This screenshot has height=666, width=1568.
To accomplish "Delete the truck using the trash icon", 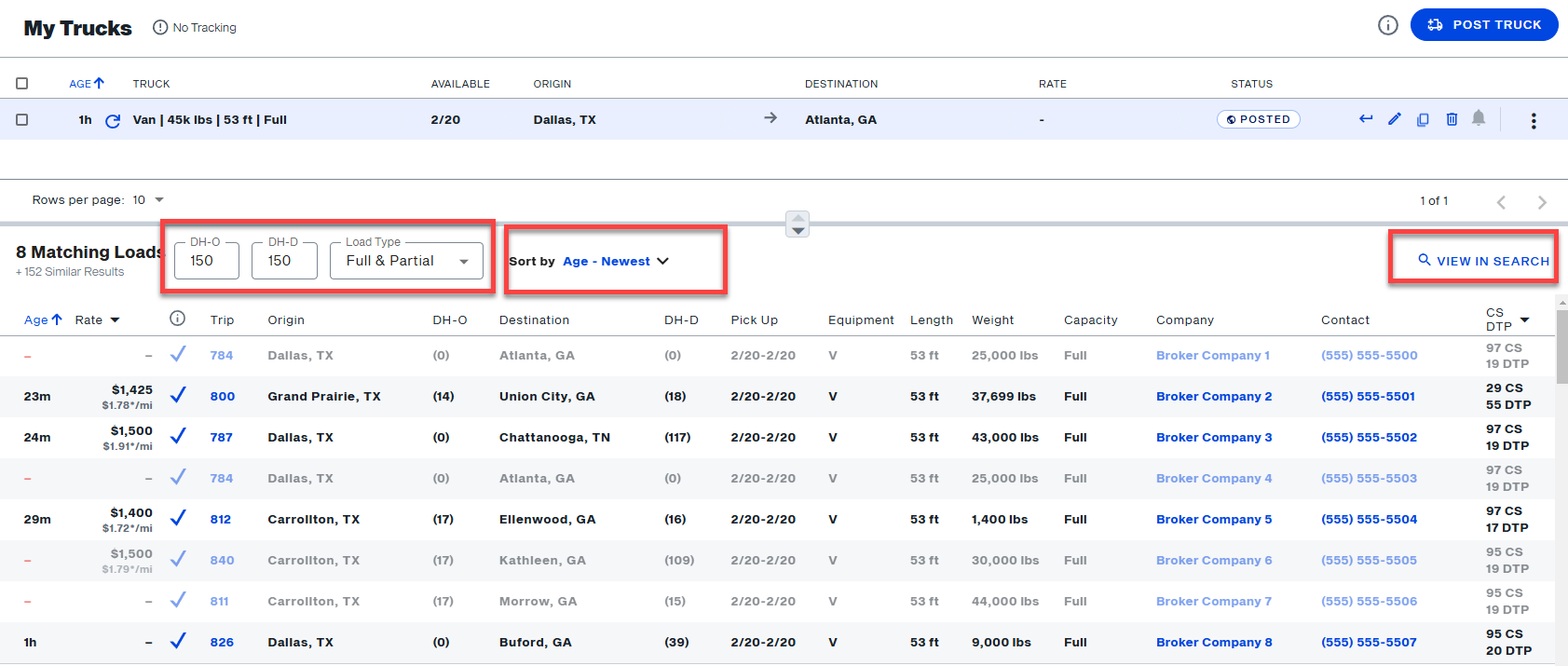I will pos(1452,119).
